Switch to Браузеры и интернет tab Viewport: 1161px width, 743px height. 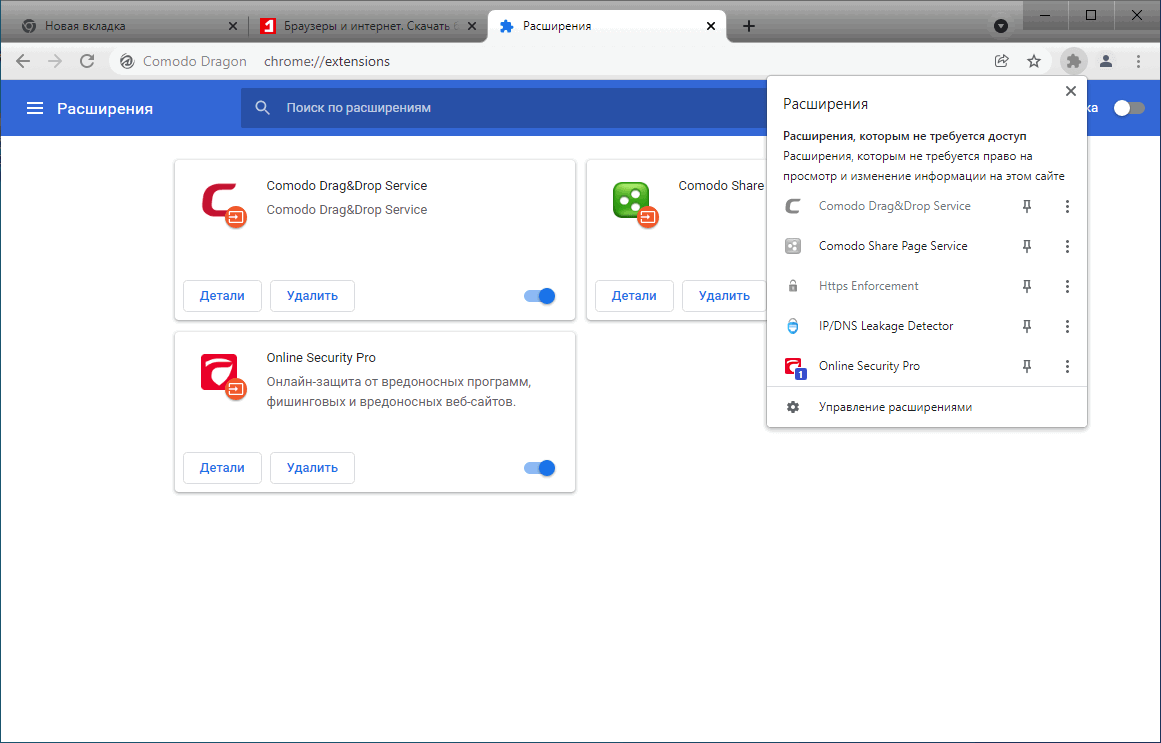pos(368,26)
